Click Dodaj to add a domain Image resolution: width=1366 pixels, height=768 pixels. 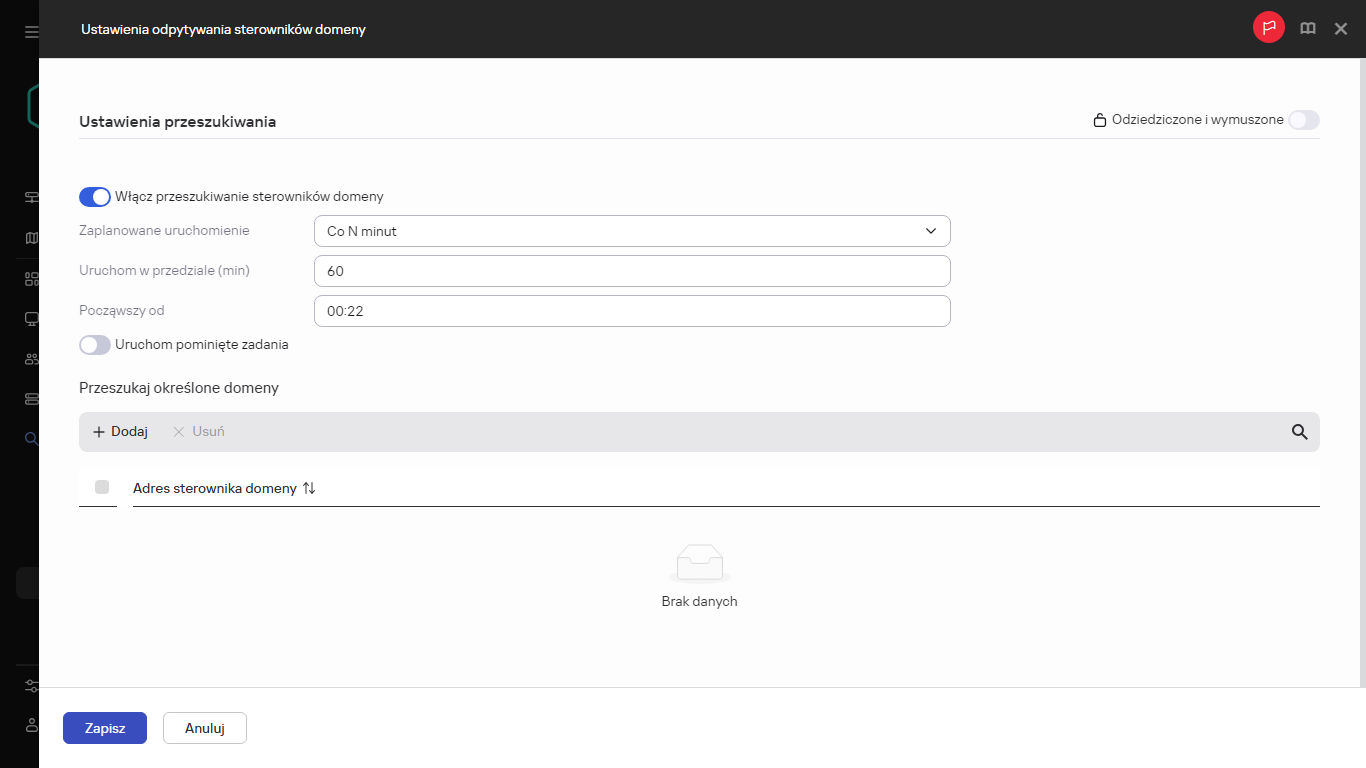(120, 432)
